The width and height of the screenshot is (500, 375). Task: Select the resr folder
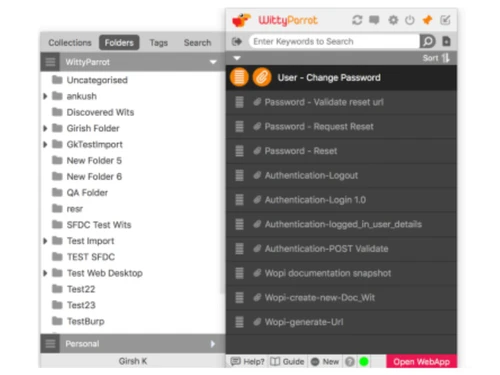pyautogui.click(x=75, y=209)
